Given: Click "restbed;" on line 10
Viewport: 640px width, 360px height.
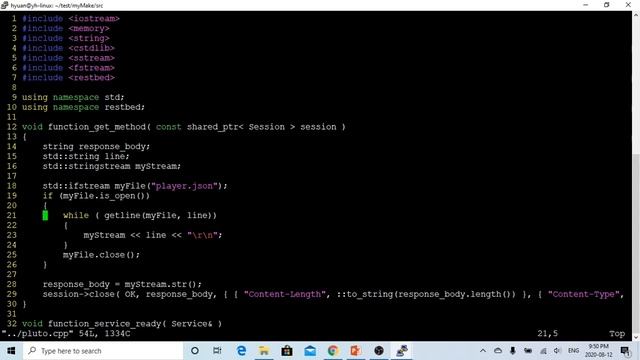Looking at the screenshot, I should pos(124,107).
